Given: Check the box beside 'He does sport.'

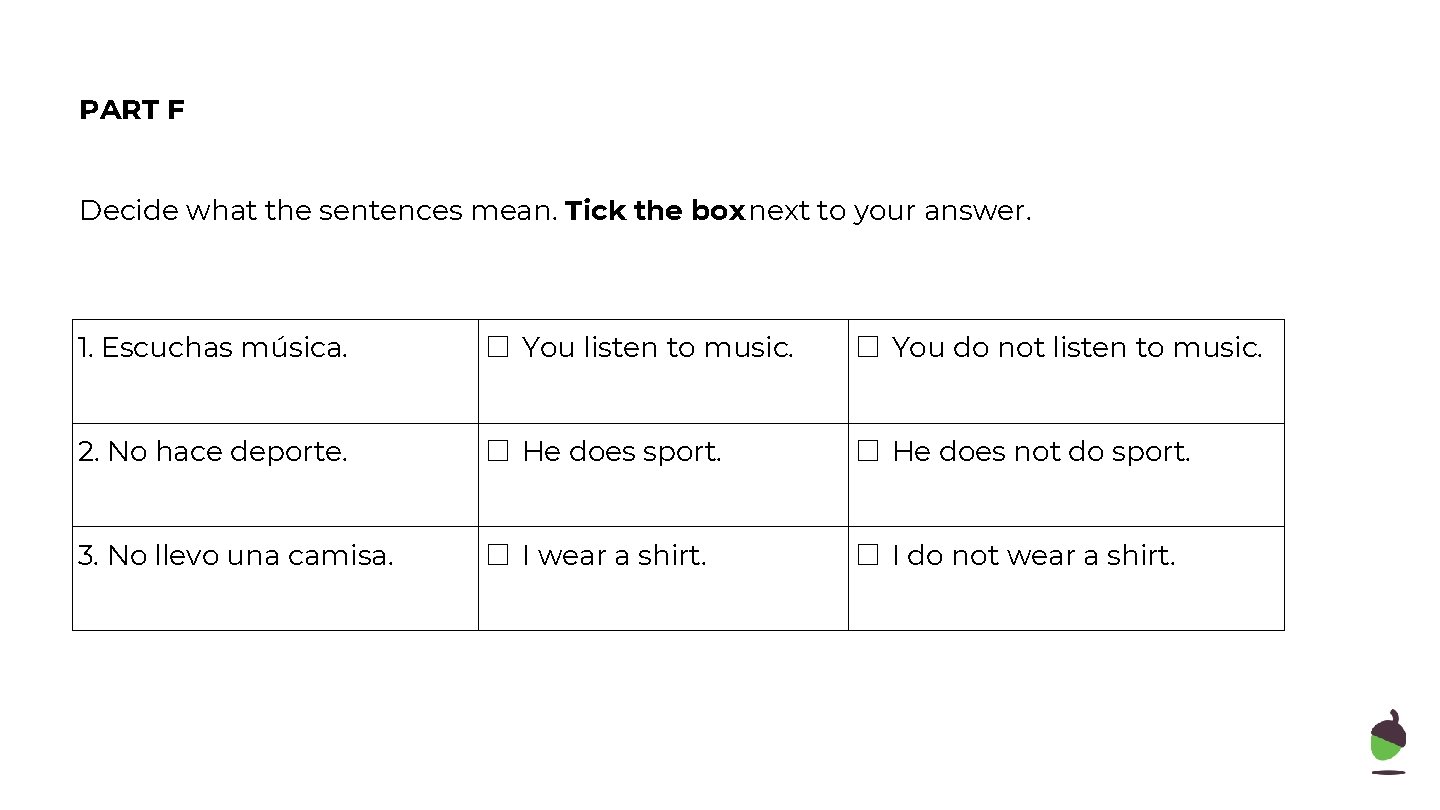Looking at the screenshot, I should click(498, 452).
